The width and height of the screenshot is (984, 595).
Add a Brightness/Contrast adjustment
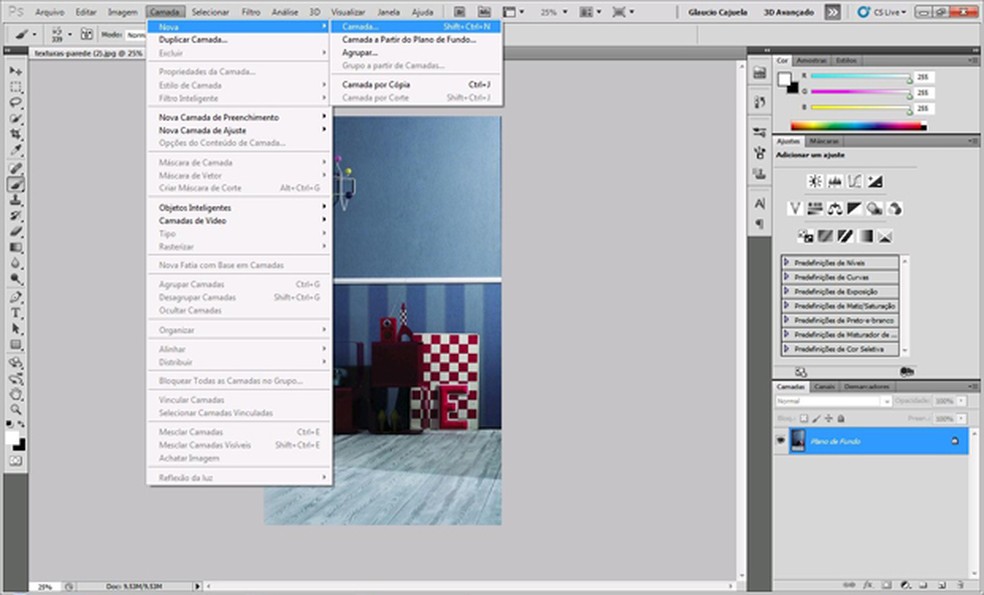(x=815, y=182)
